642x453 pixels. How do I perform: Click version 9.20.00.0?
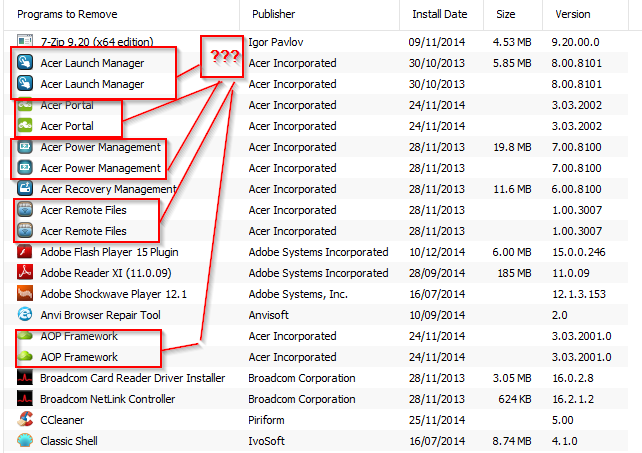click(x=575, y=42)
